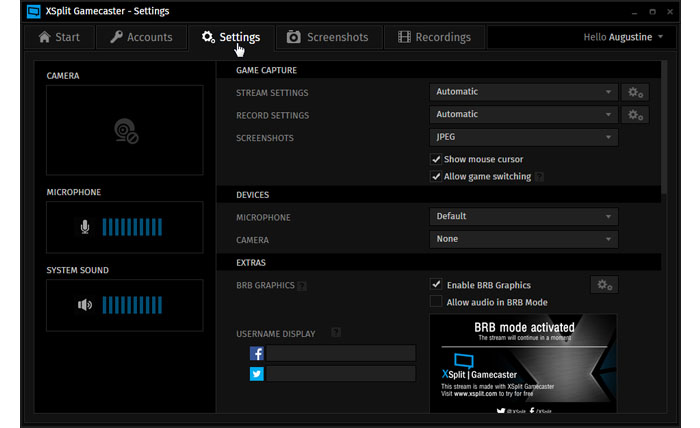Viewport: 700px width, 428px height.
Task: Open the Screenshots tab
Action: [x=329, y=37]
